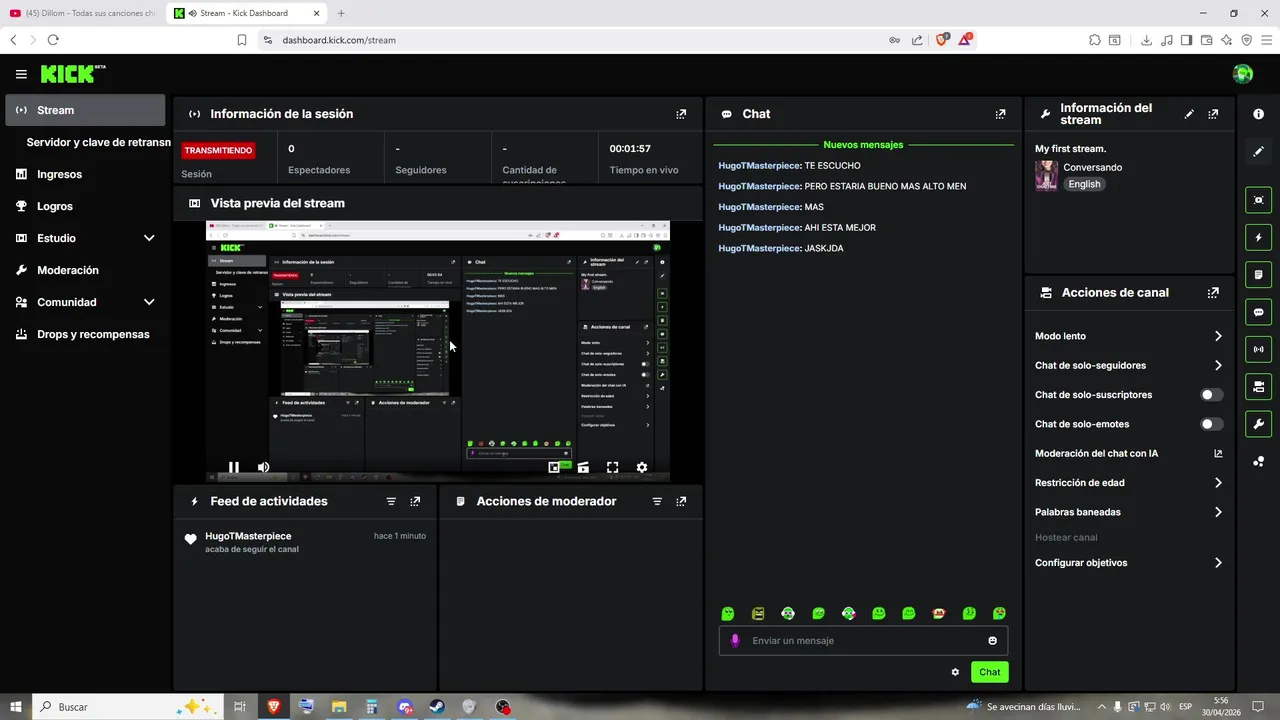The image size is (1280, 720).
Task: Open the Windows Start menu
Action: (16, 707)
